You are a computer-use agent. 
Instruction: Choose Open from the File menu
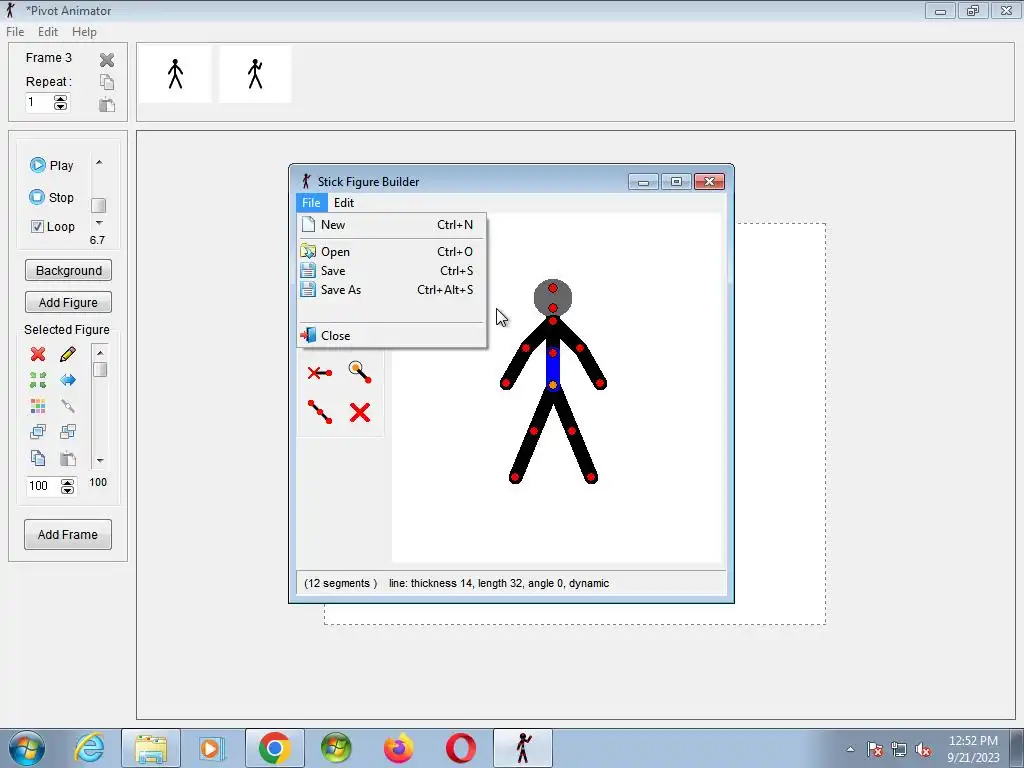tap(391, 251)
